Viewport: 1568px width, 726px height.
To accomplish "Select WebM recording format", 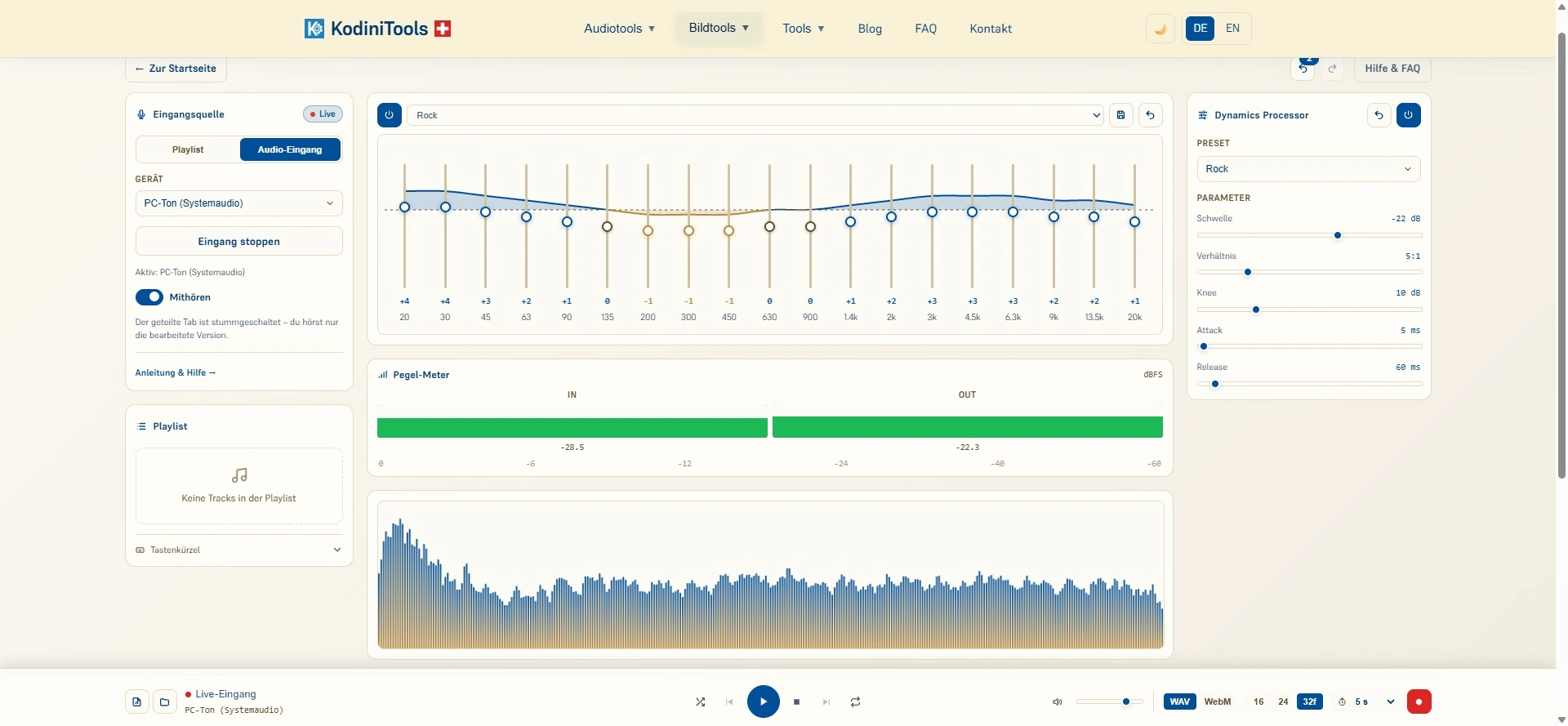I will pos(1218,702).
